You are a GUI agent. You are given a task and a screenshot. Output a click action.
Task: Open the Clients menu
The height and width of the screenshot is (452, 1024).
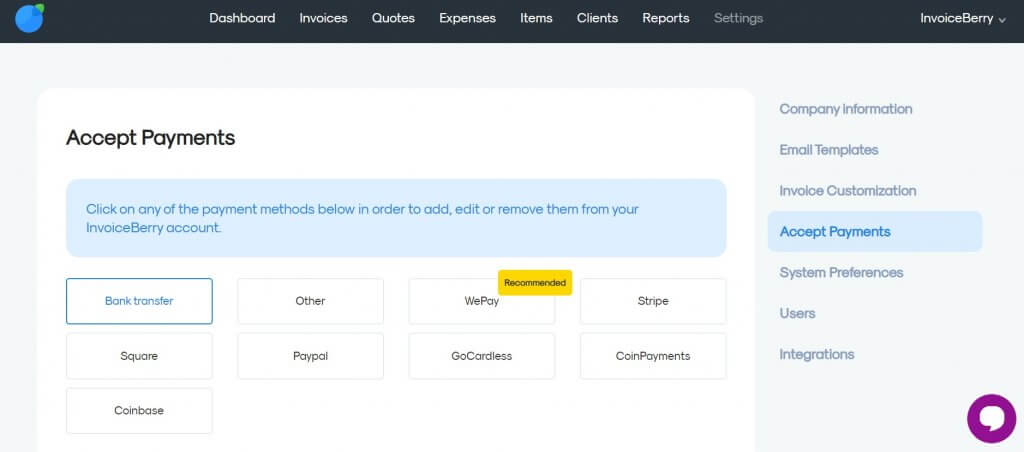(598, 18)
